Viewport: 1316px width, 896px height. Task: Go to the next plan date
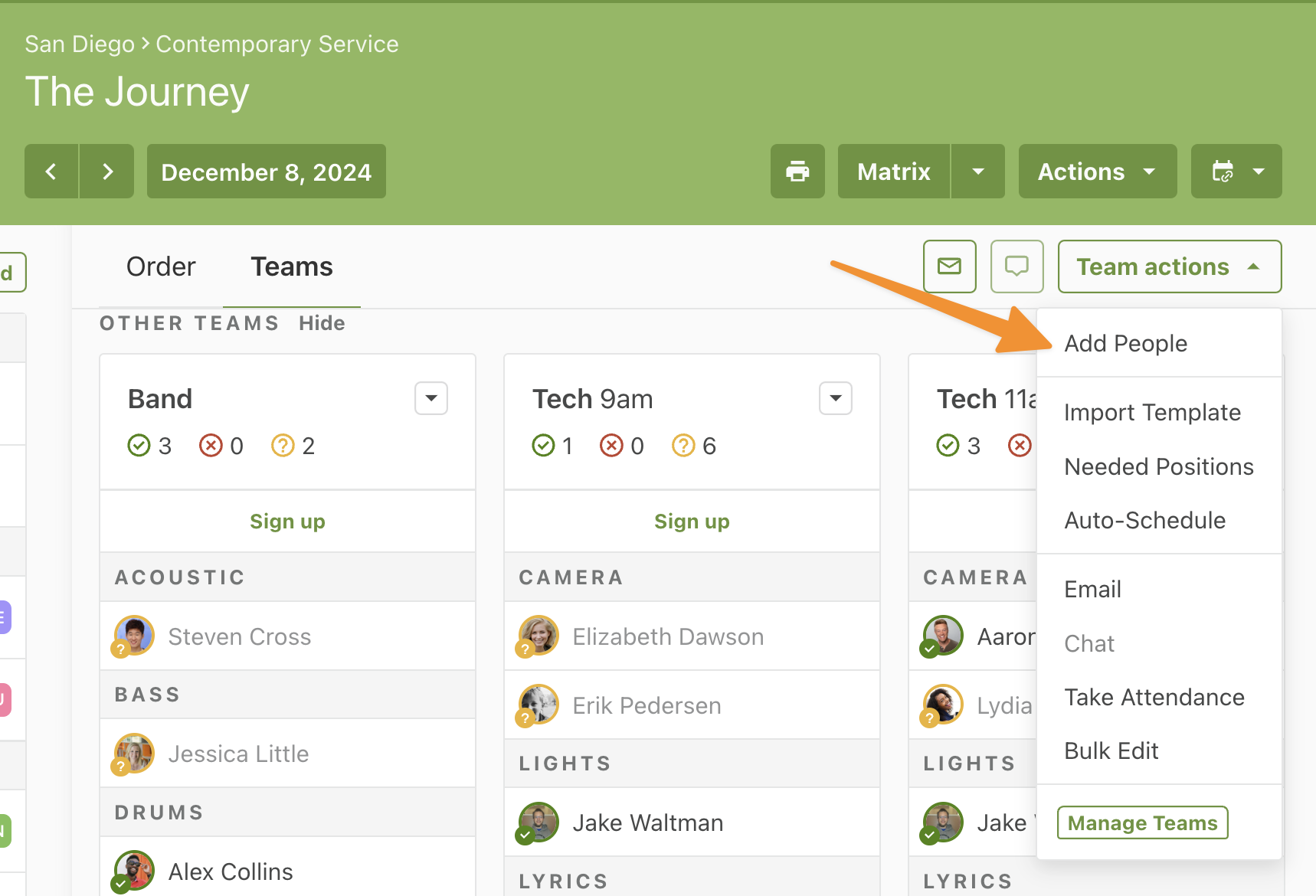pyautogui.click(x=107, y=172)
